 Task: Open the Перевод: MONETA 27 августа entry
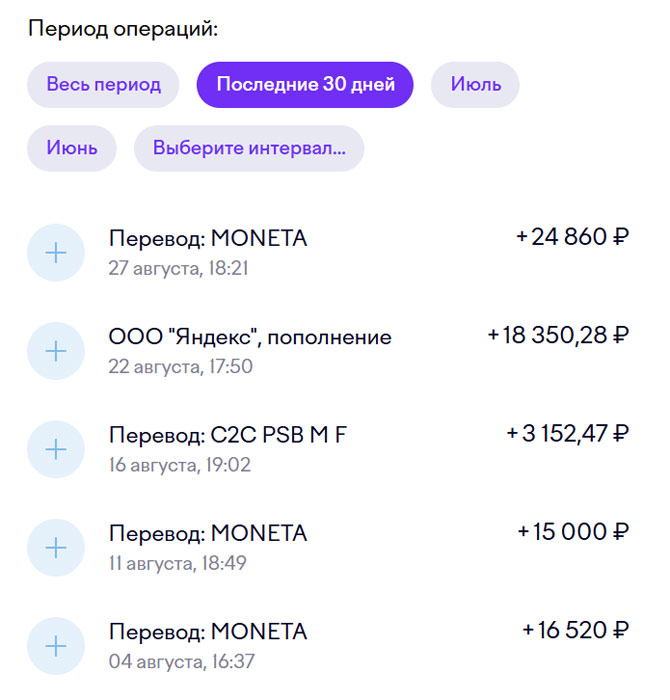pyautogui.click(x=328, y=253)
